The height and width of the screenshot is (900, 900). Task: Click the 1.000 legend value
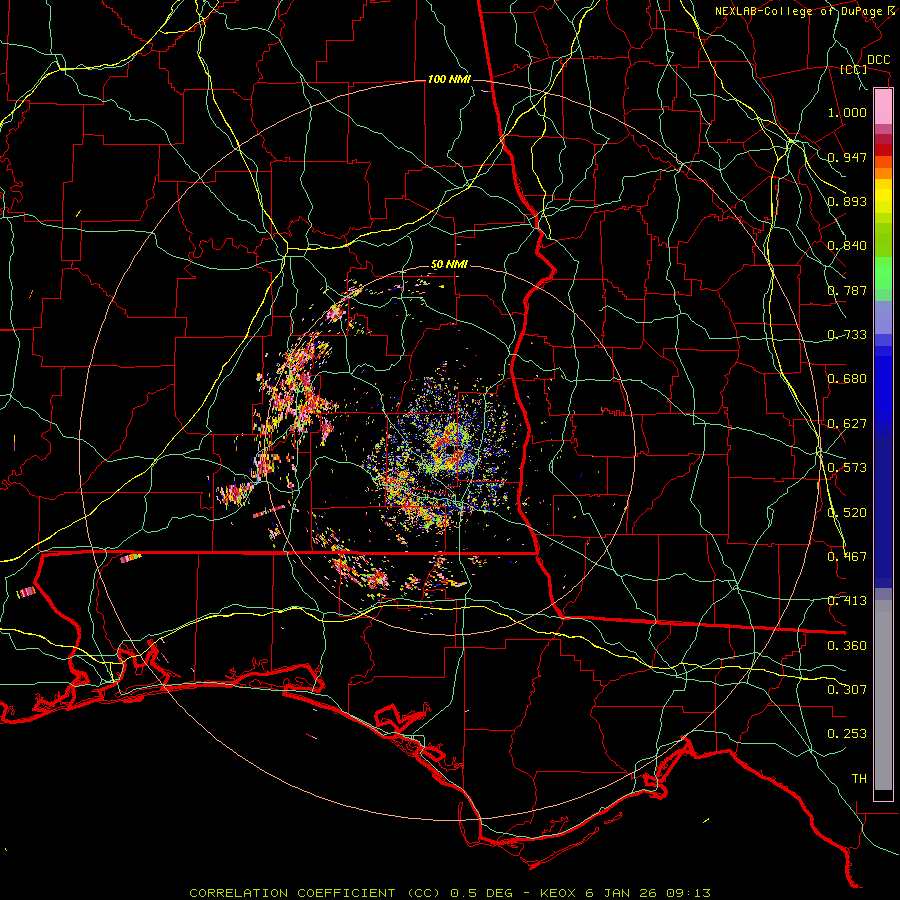[x=847, y=112]
